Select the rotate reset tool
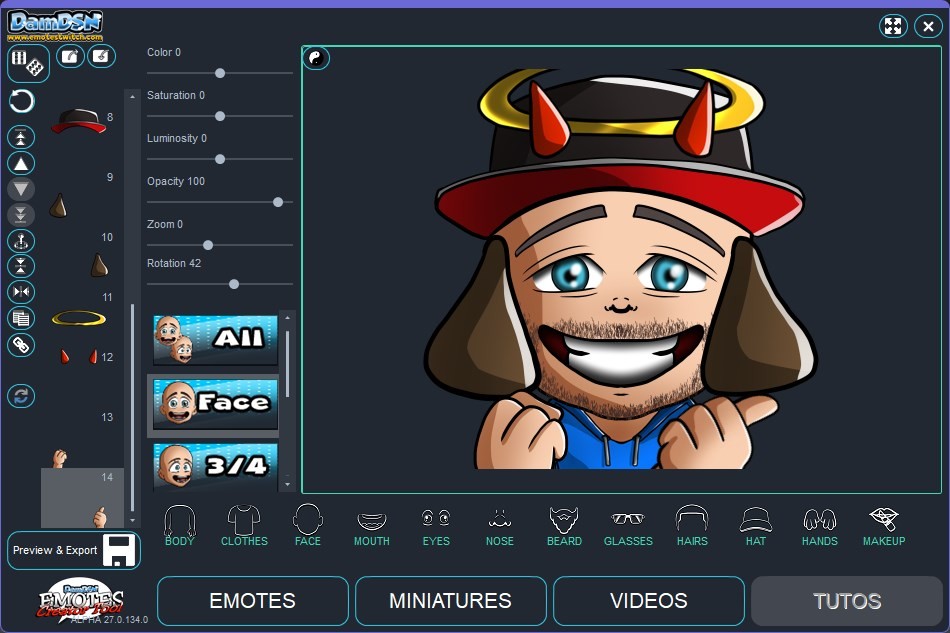 pyautogui.click(x=20, y=100)
